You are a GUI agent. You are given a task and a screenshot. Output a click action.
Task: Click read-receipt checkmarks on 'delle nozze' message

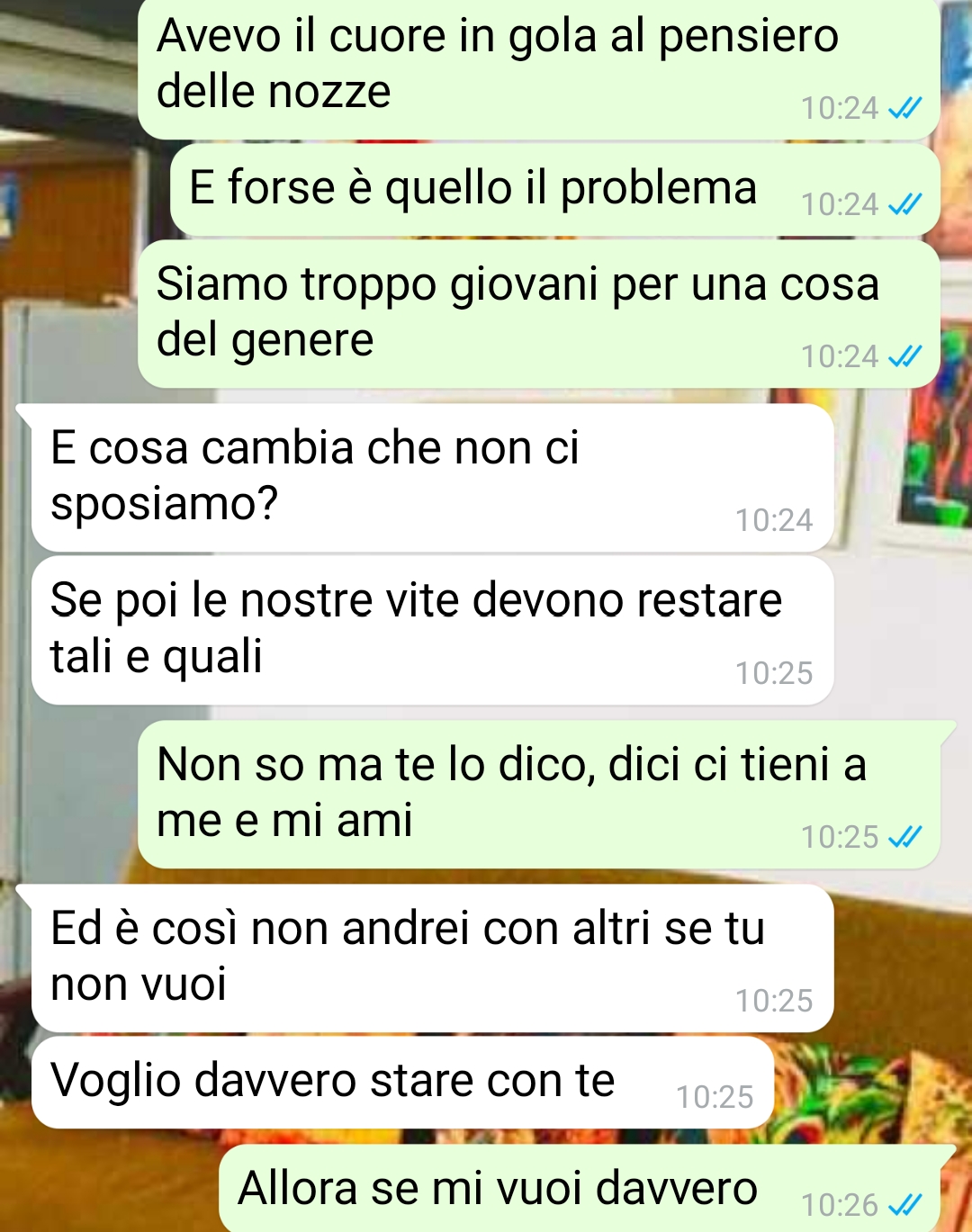904,109
